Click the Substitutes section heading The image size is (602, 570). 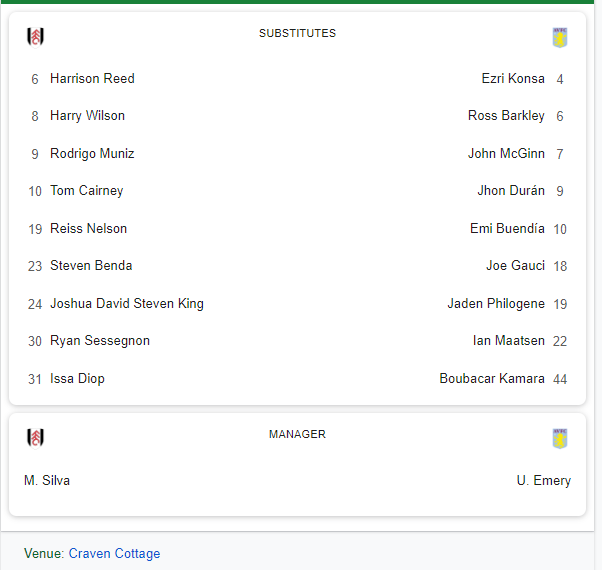[x=297, y=33]
